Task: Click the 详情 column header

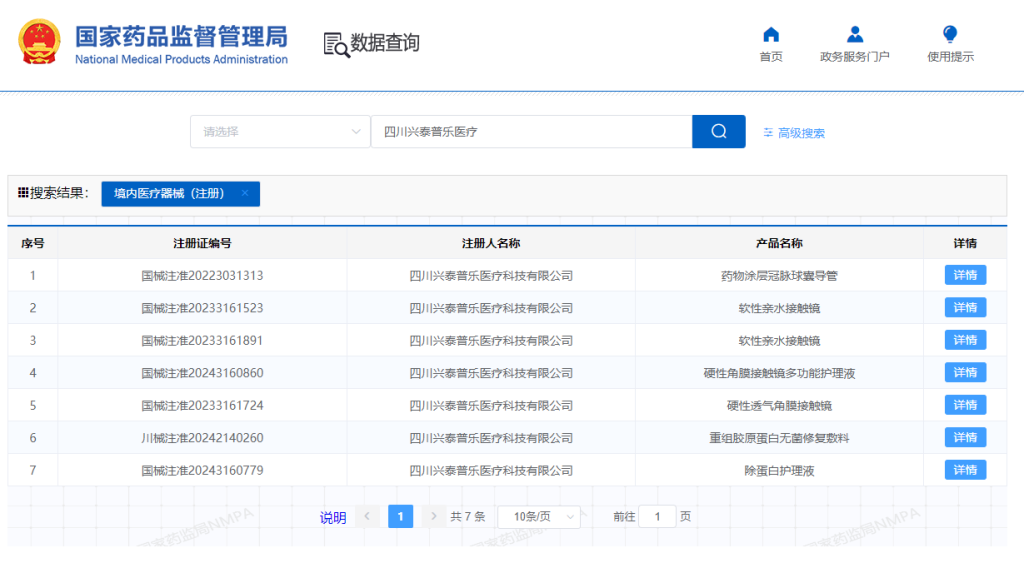Action: (965, 244)
